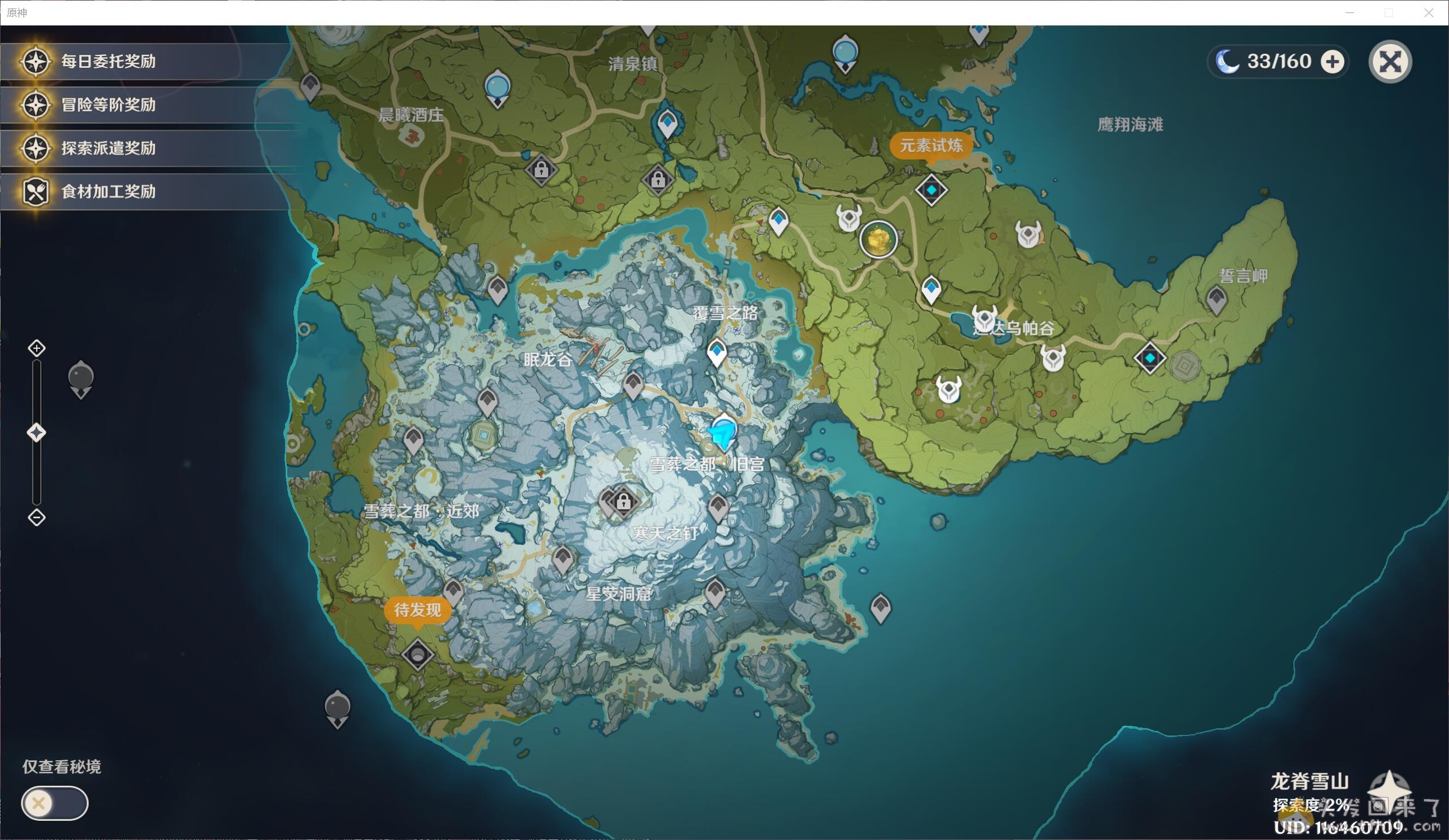Select the locked waypoint below 眠龙谷
The height and width of the screenshot is (840, 1449).
click(487, 401)
